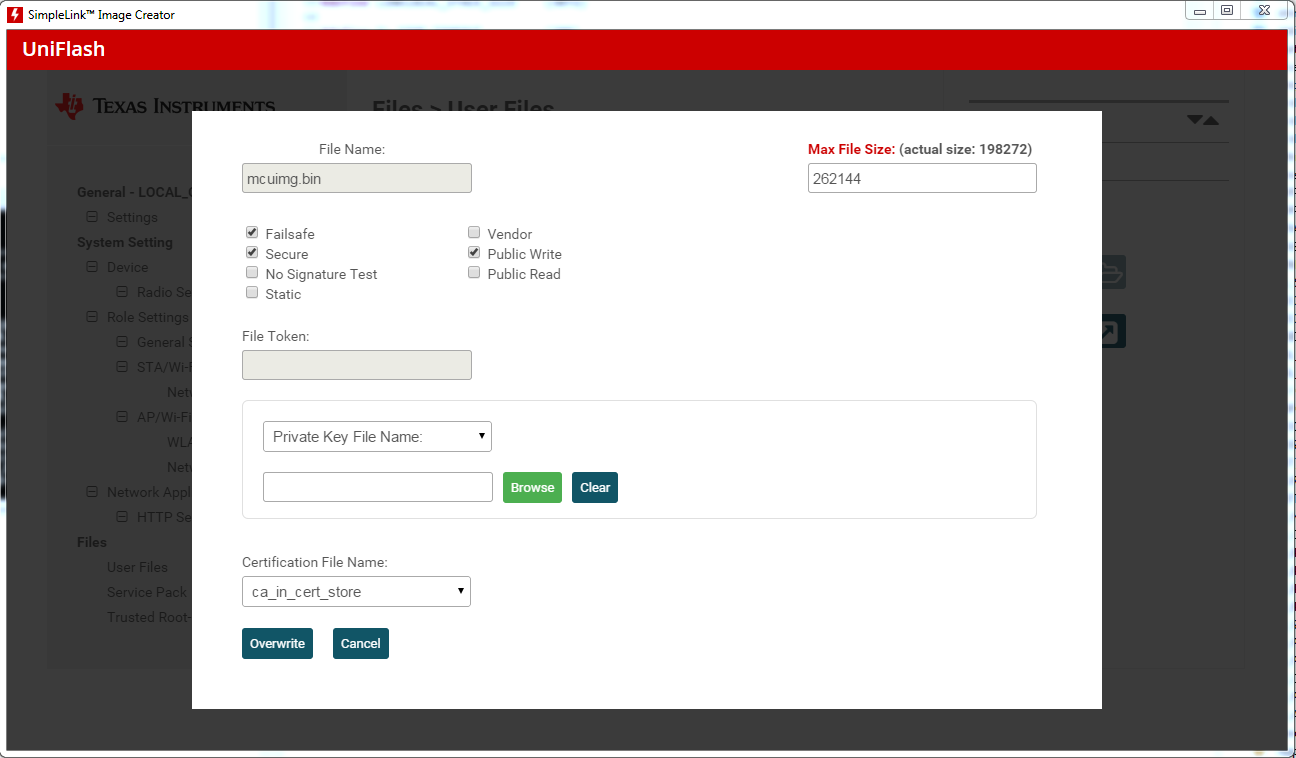Collapse the Device tree node
The image size is (1296, 758).
[92, 267]
